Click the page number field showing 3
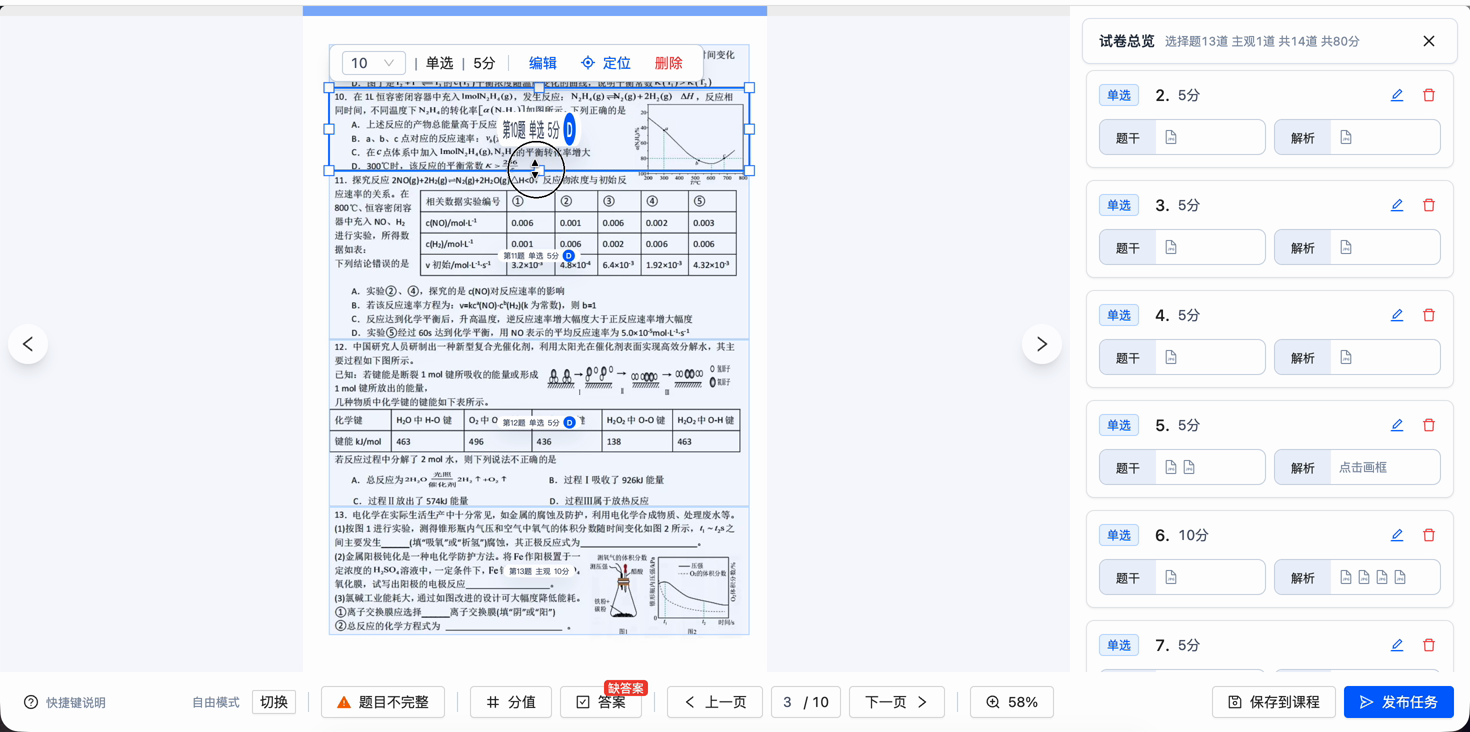Image resolution: width=1470 pixels, height=732 pixels. [788, 702]
